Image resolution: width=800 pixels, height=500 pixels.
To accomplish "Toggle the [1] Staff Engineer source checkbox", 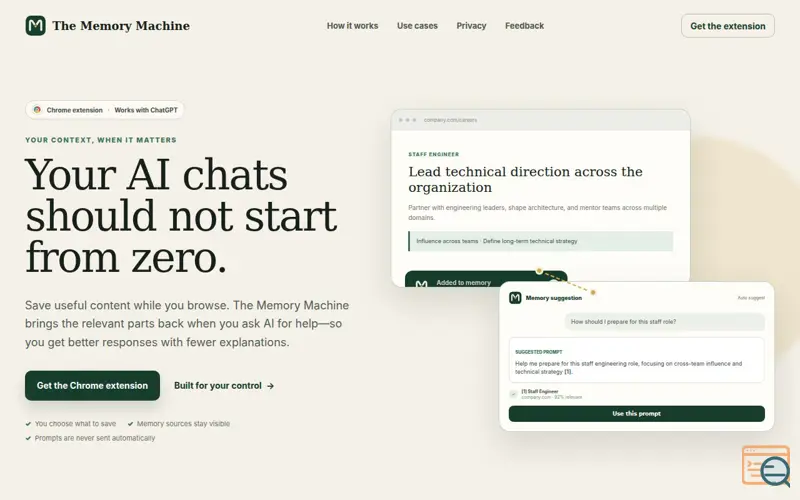I will (513, 394).
